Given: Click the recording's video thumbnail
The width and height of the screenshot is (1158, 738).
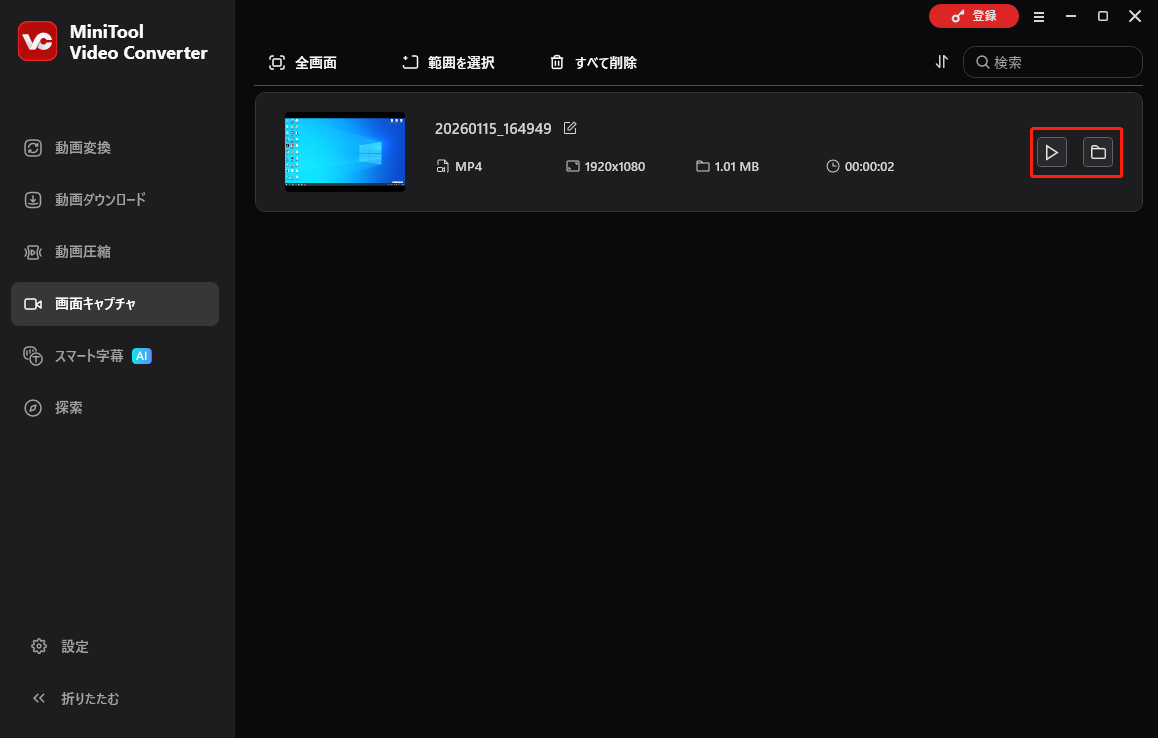Looking at the screenshot, I should (344, 152).
